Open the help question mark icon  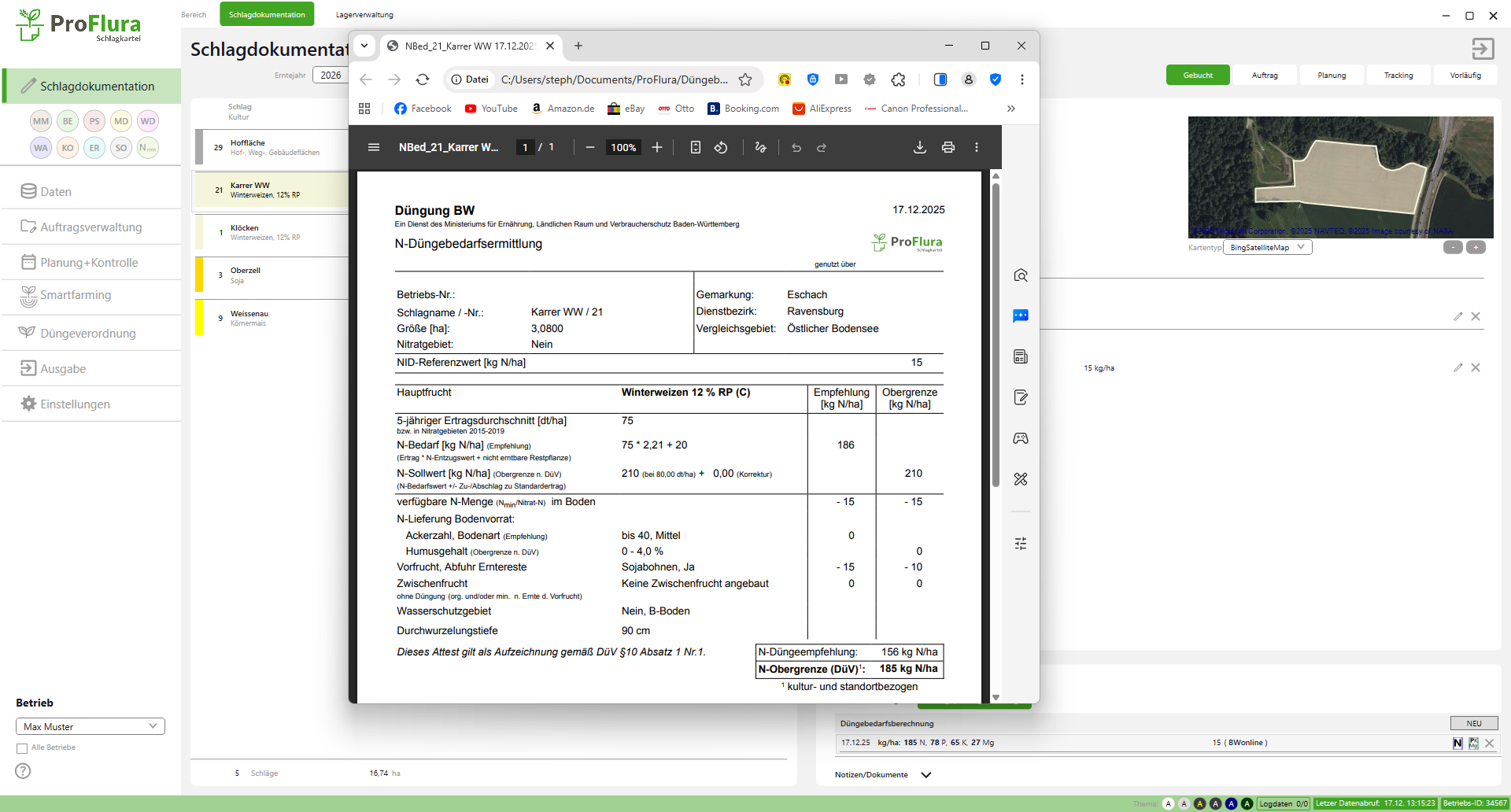(24, 771)
